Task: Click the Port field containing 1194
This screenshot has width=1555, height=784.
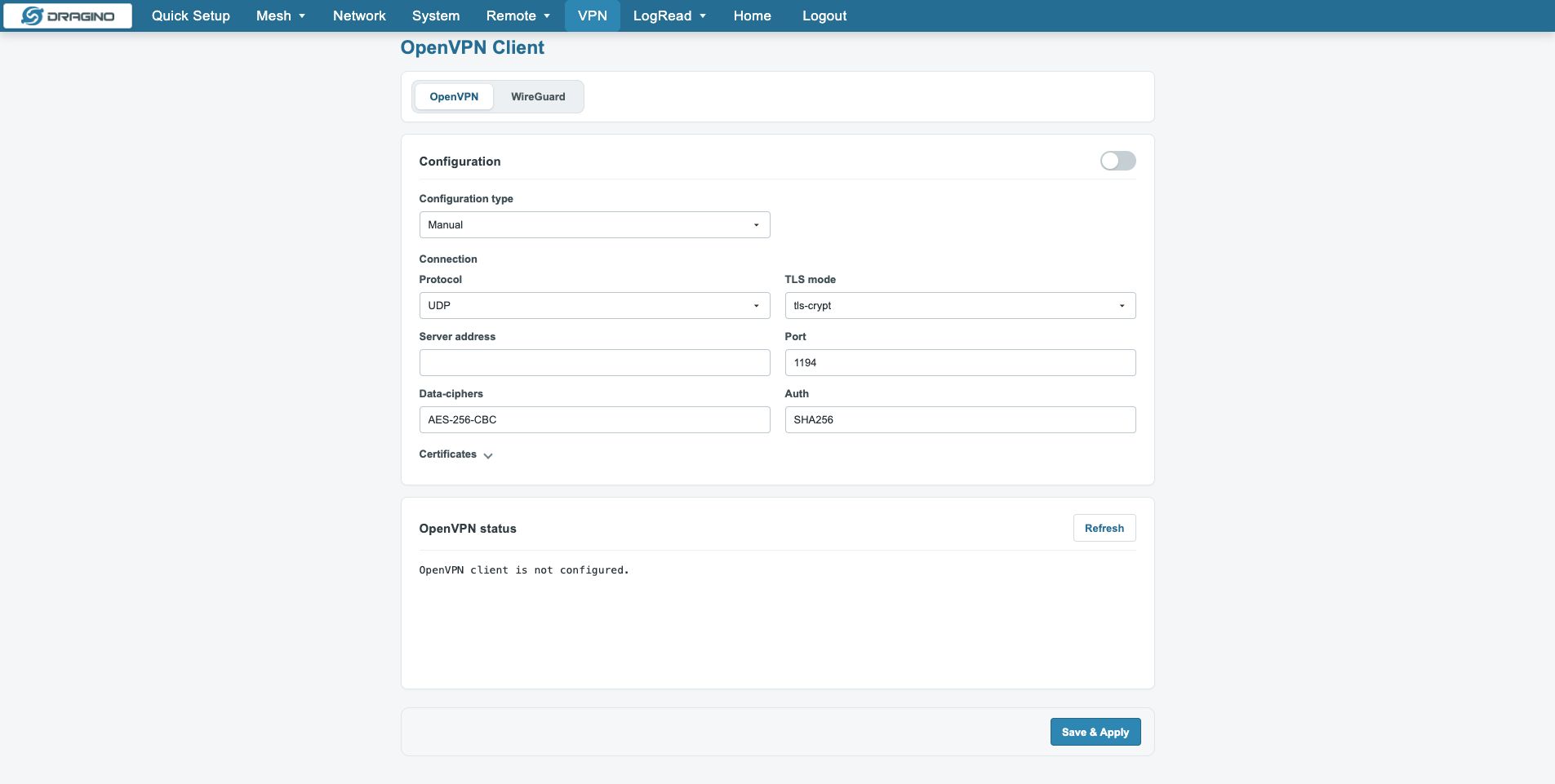Action: click(x=960, y=362)
